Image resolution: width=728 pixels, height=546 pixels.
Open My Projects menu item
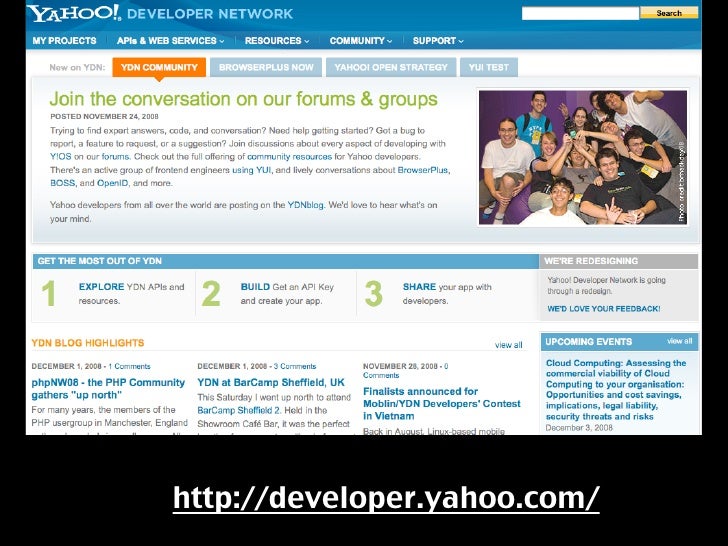65,41
